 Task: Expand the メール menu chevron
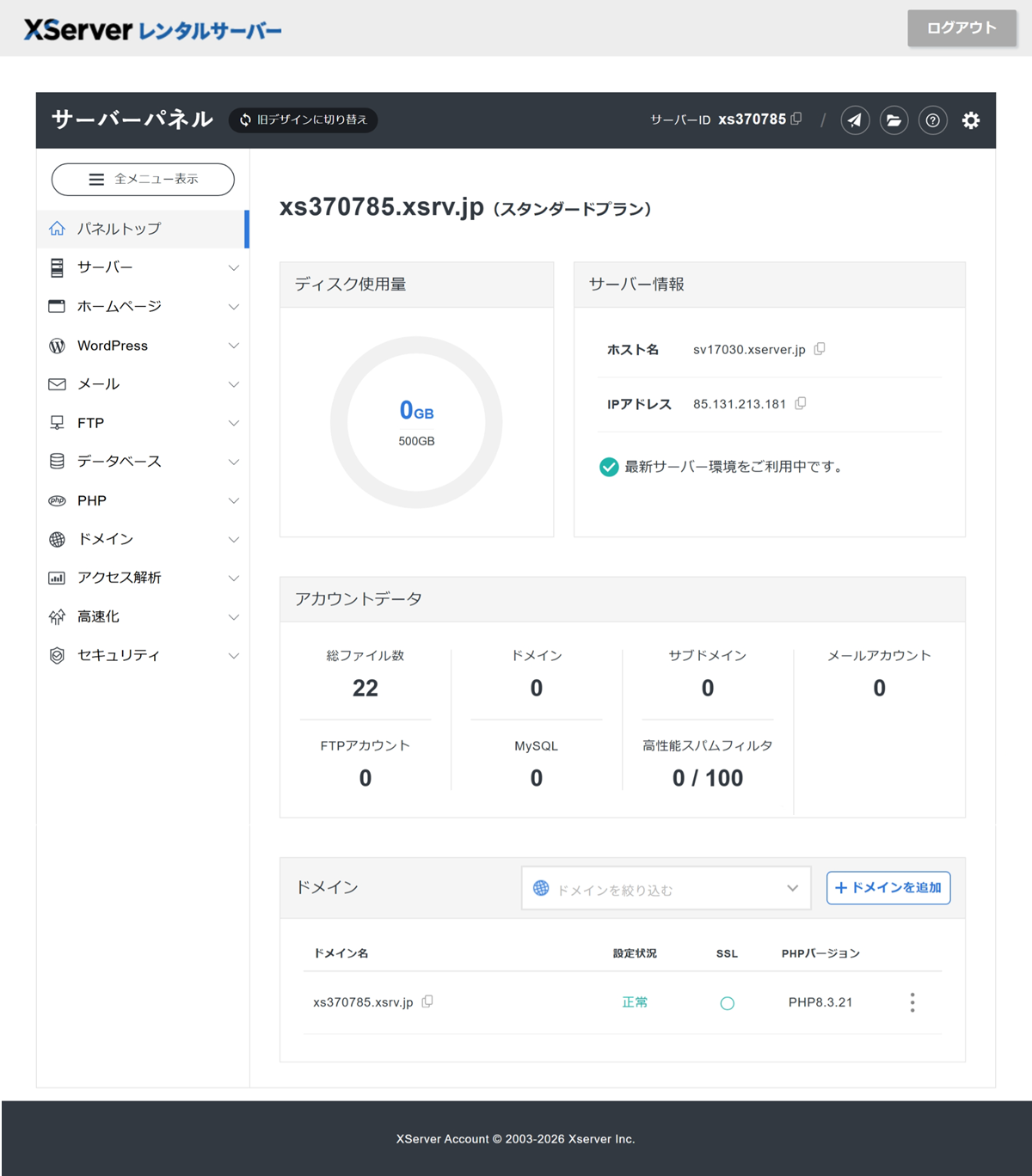click(x=233, y=384)
